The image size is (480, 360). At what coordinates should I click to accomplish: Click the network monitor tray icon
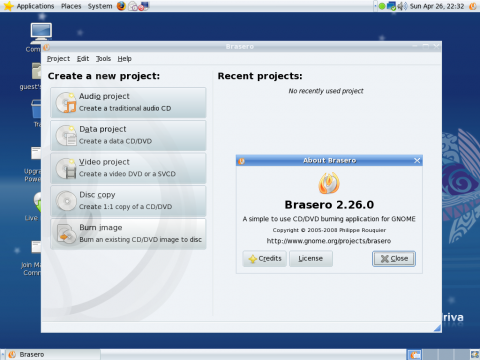coord(391,6)
